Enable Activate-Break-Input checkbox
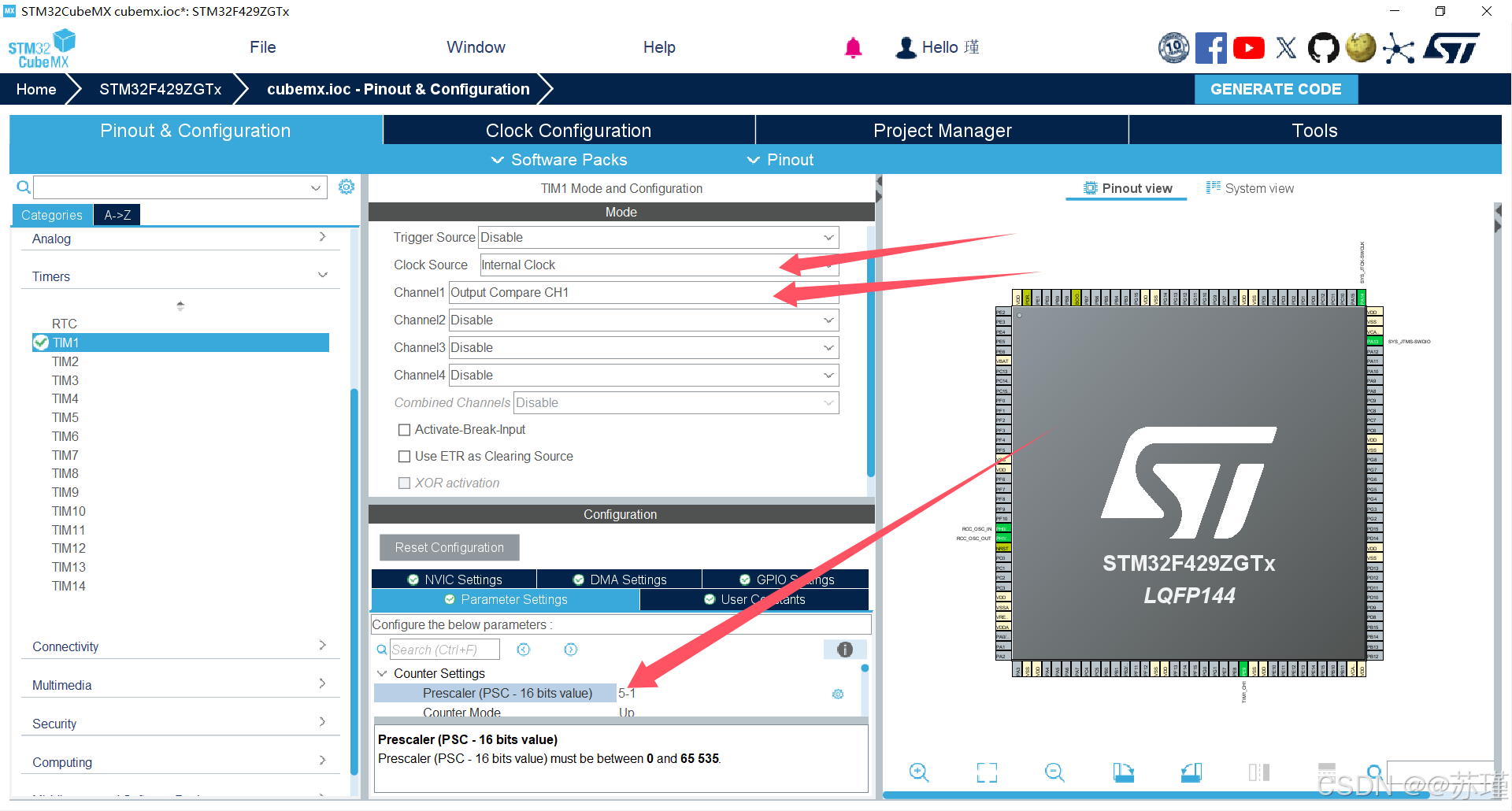Viewport: 1512px width, 811px height. (x=405, y=430)
